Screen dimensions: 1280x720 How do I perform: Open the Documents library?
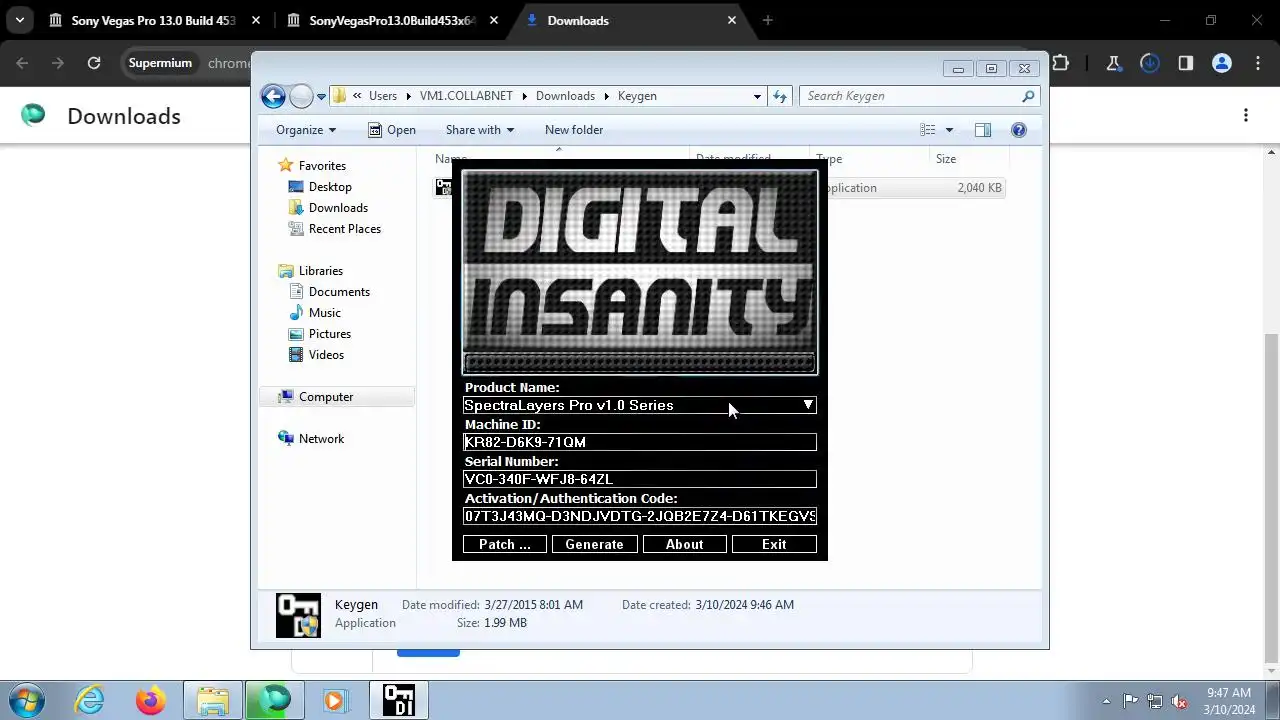339,292
